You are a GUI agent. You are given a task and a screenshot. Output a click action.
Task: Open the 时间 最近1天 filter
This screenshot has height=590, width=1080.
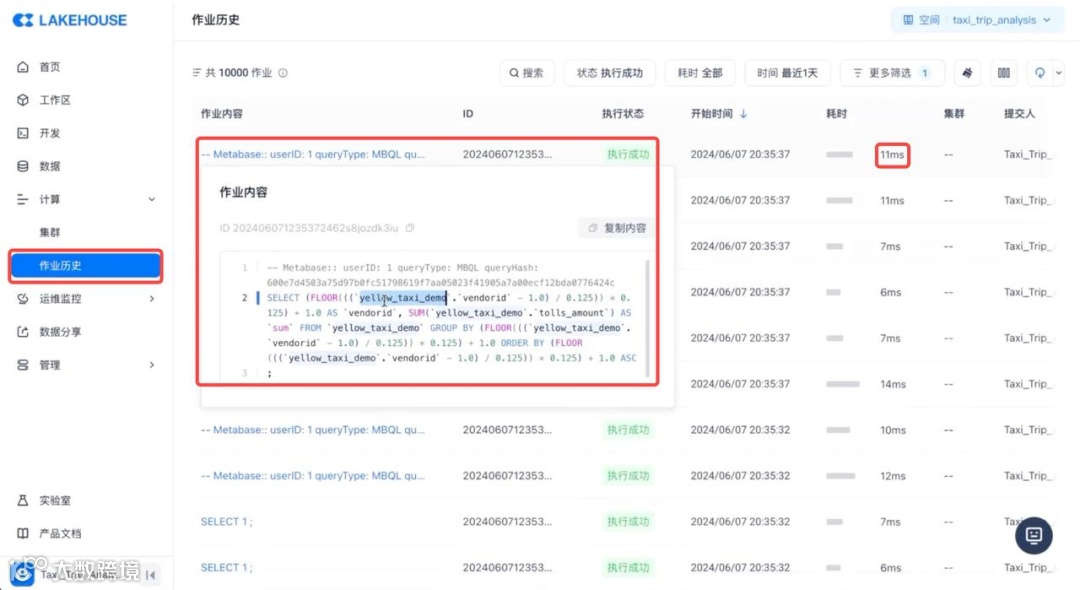(787, 73)
